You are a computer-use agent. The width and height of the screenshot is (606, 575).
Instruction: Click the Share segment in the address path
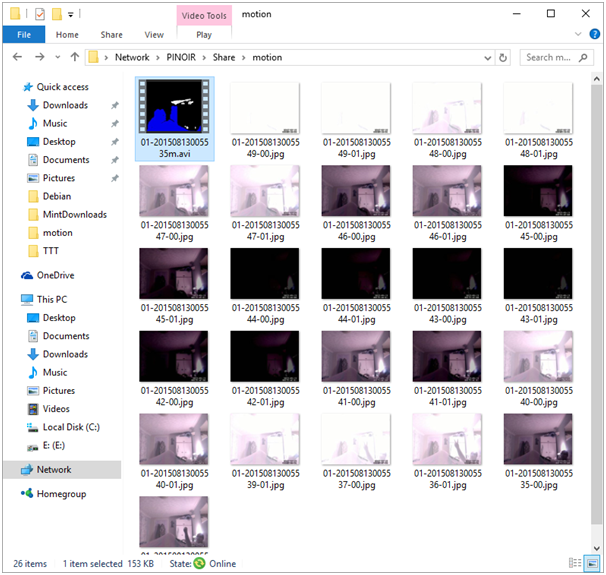click(x=223, y=58)
